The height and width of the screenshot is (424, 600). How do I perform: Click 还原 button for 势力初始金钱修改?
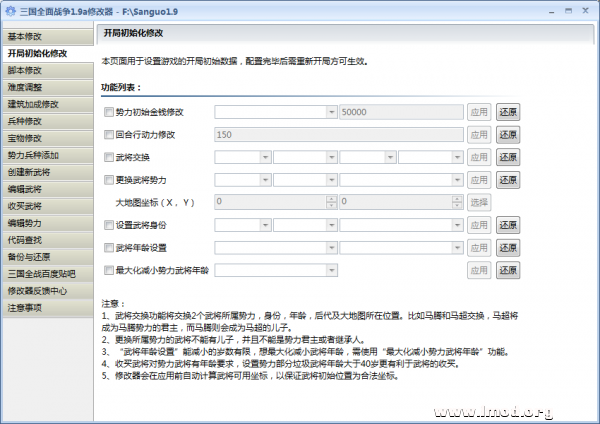(507, 112)
